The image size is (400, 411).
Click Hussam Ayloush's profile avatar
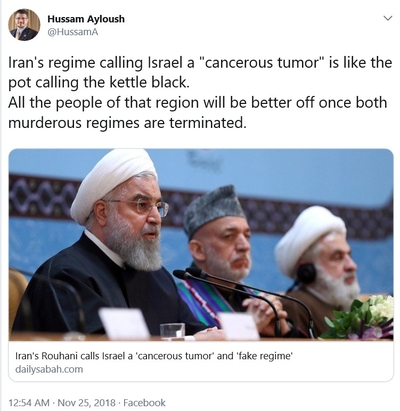click(24, 25)
